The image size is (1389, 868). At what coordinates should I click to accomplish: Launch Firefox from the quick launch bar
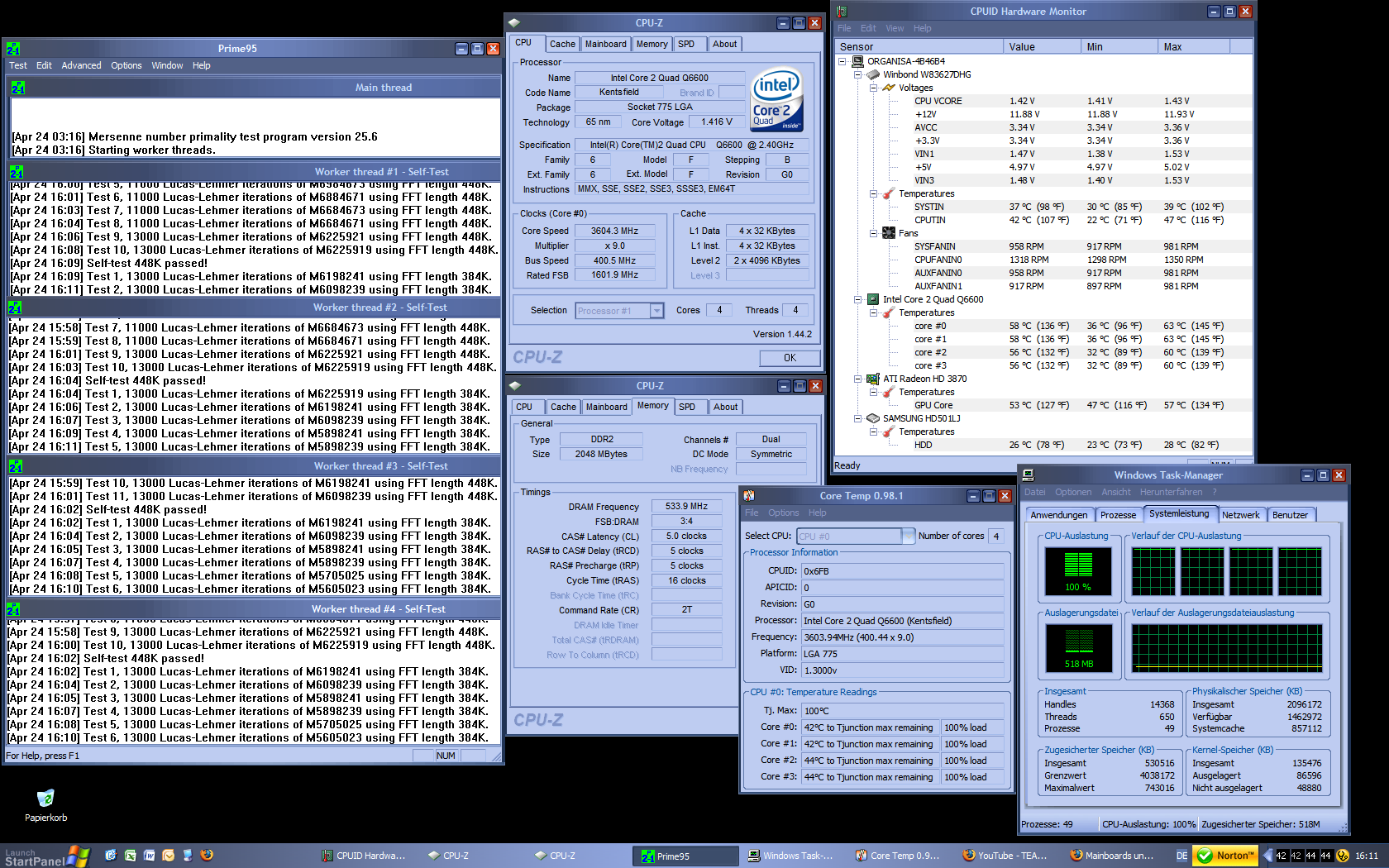coord(207,856)
